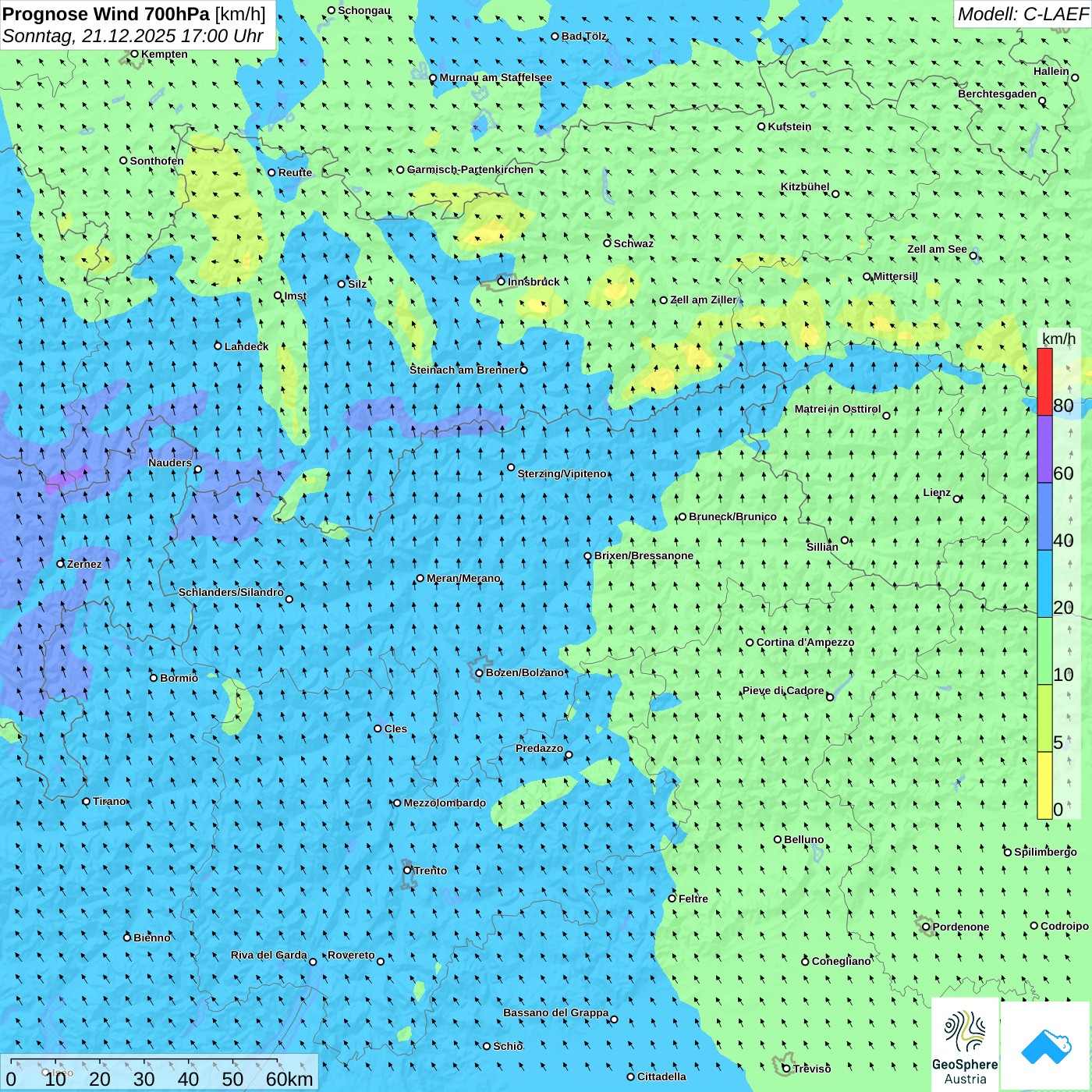Viewport: 1092px width, 1092px height.
Task: Click the GeoSphere Austria logo
Action: click(965, 1044)
